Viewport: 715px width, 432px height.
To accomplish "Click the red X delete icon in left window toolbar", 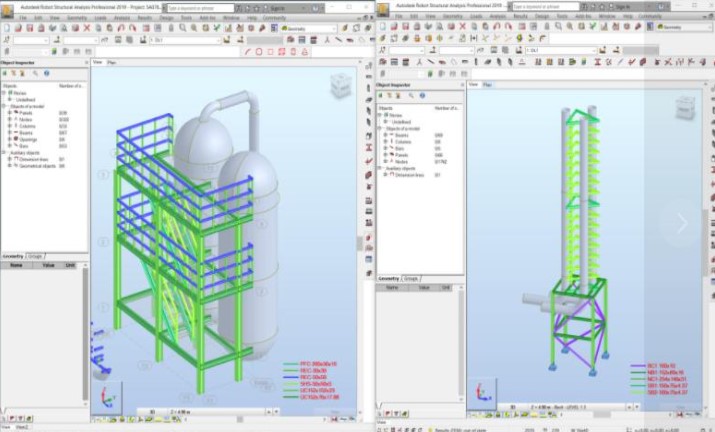I will [x=88, y=28].
